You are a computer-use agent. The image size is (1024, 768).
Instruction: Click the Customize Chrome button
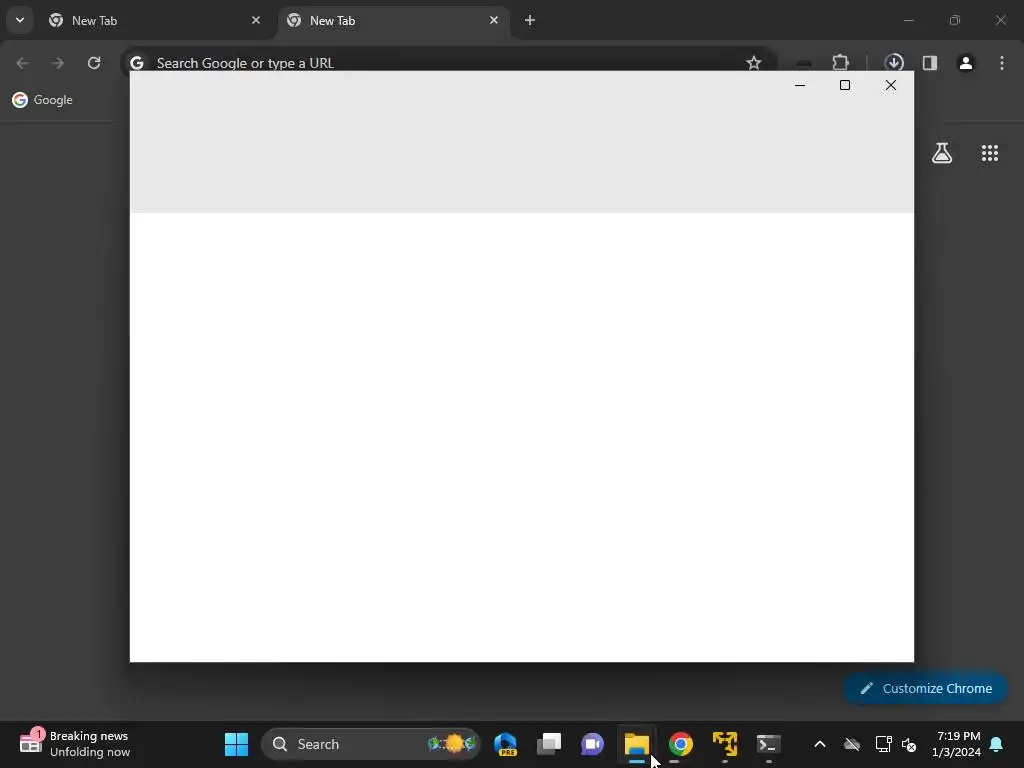point(925,688)
